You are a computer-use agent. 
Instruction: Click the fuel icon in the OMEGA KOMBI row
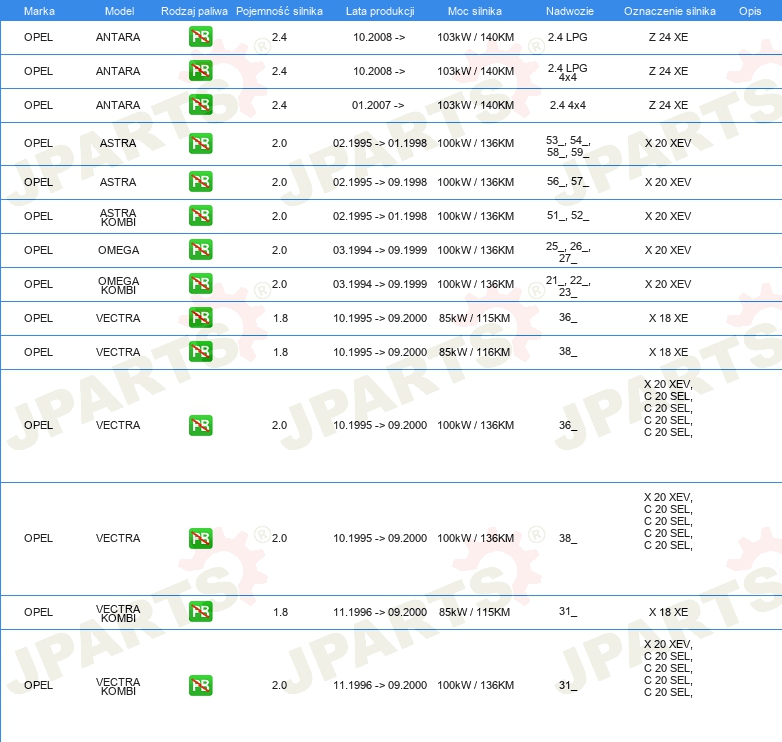[x=200, y=284]
